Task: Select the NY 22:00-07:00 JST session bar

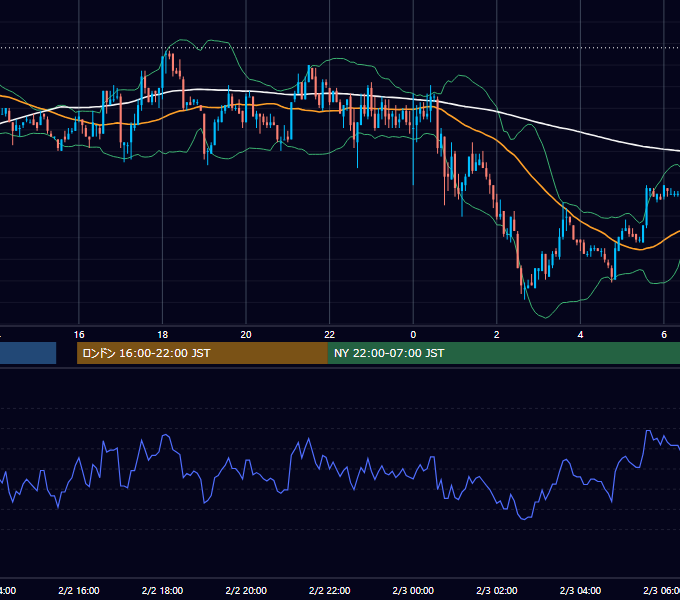Action: coord(503,353)
